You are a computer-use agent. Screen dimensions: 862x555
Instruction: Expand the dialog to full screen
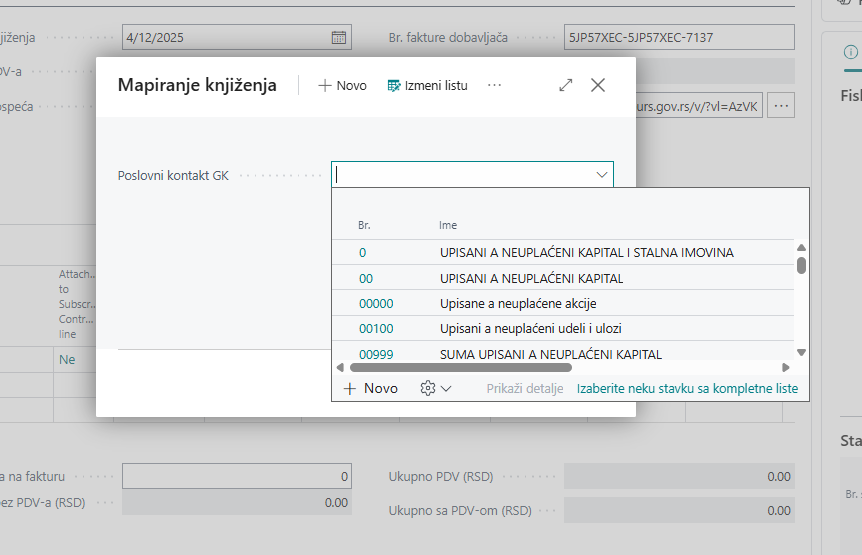tap(566, 86)
